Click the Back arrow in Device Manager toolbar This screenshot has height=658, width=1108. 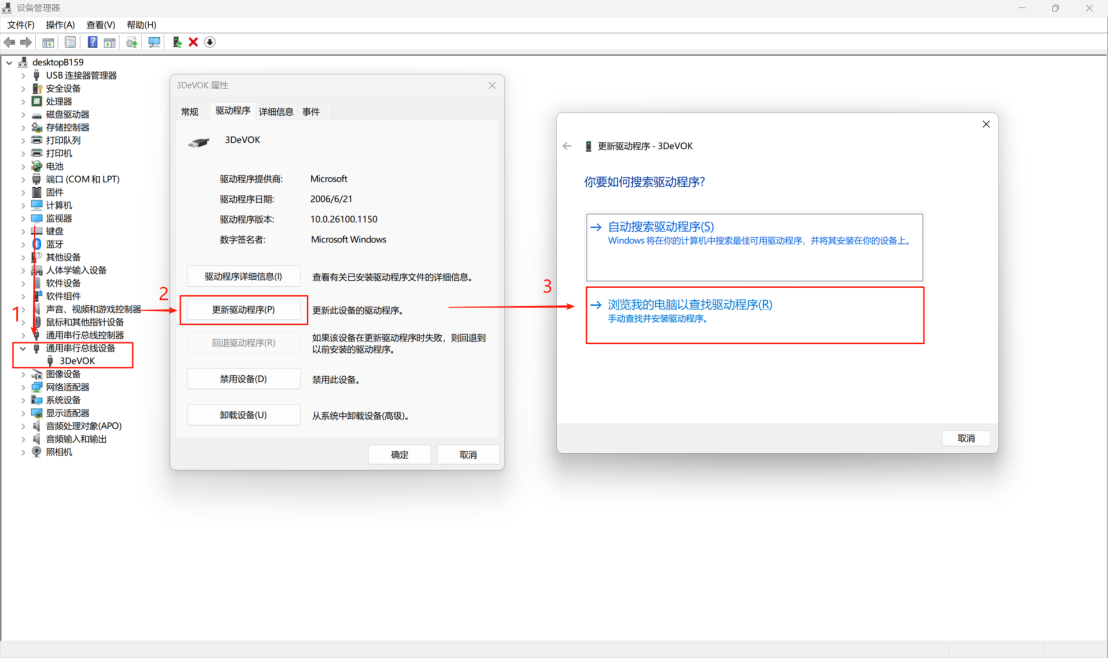[x=9, y=42]
